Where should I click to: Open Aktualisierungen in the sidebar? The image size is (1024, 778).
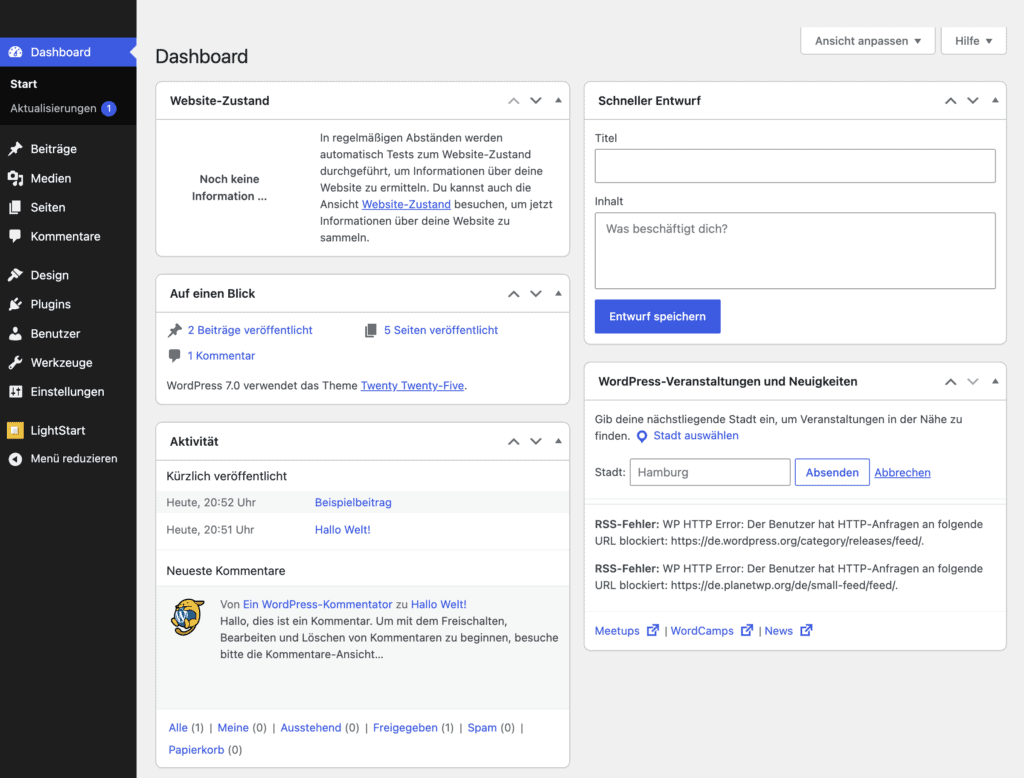(x=54, y=108)
